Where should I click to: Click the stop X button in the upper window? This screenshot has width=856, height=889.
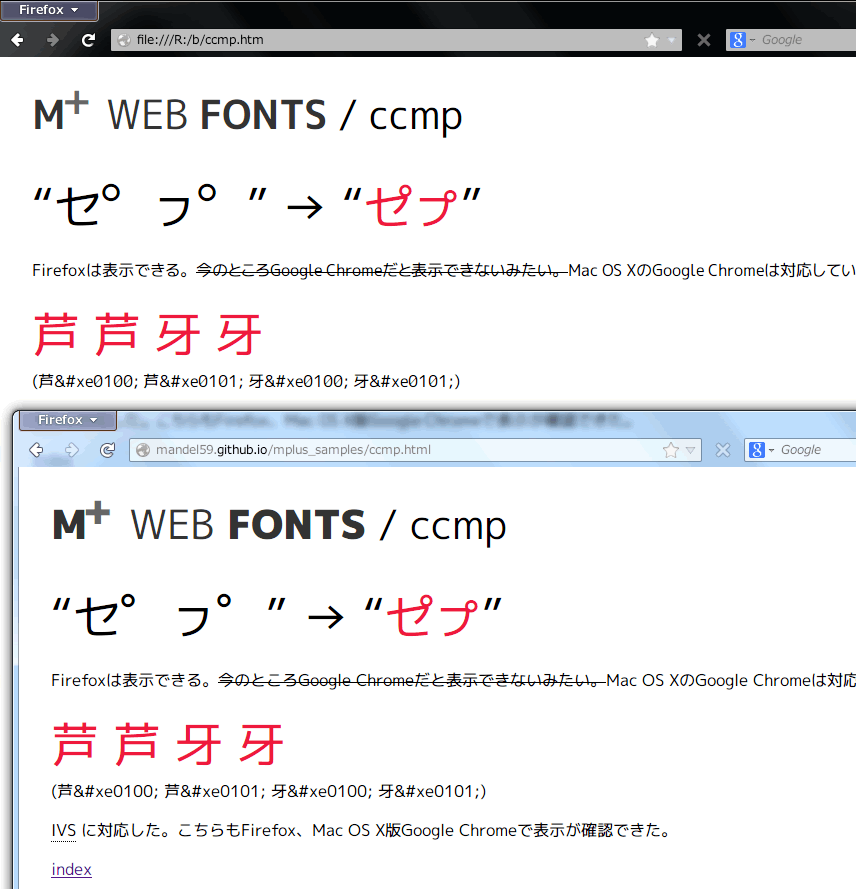coord(704,40)
